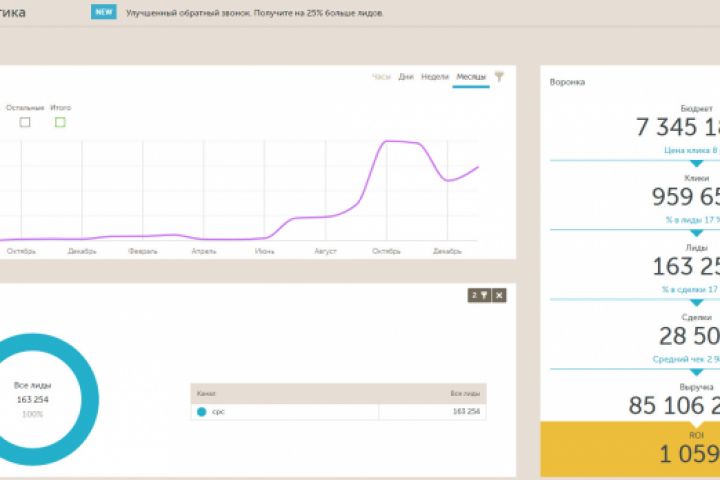This screenshot has width=720, height=480.
Task: Click the funnel arrow below Сделки
Action: (697, 370)
